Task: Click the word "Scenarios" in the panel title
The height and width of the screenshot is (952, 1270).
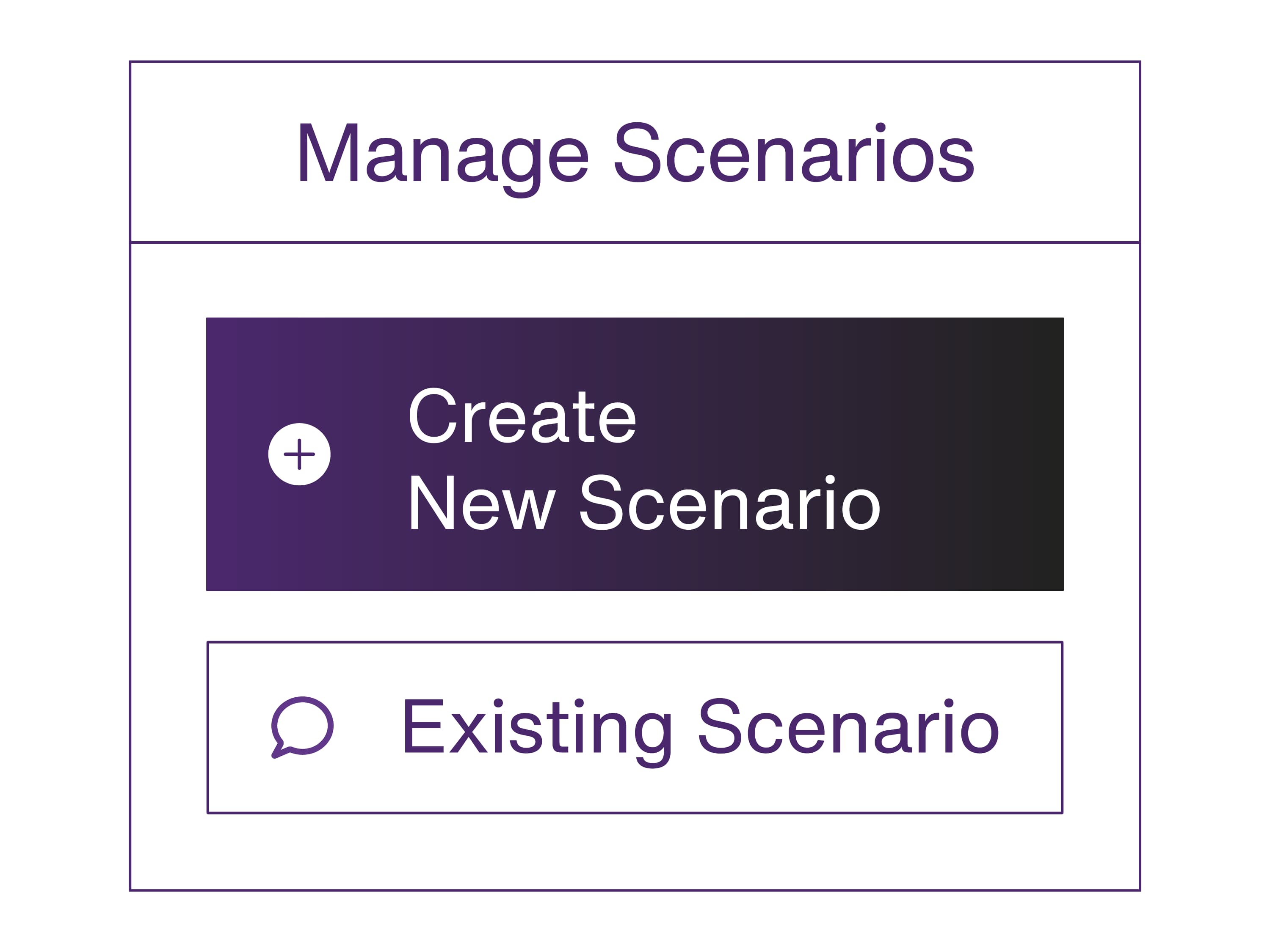Action: click(x=794, y=153)
